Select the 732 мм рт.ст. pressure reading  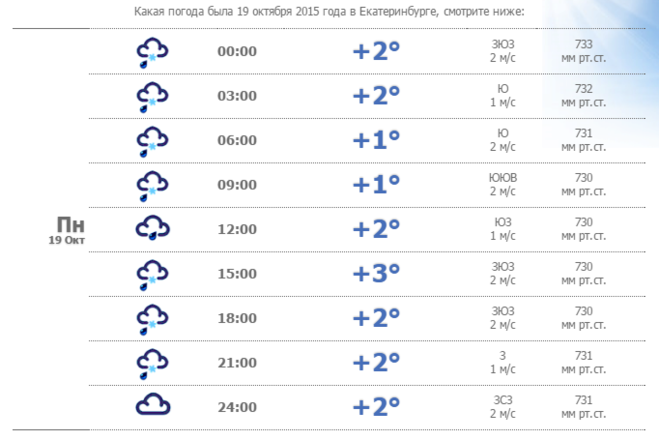click(584, 96)
